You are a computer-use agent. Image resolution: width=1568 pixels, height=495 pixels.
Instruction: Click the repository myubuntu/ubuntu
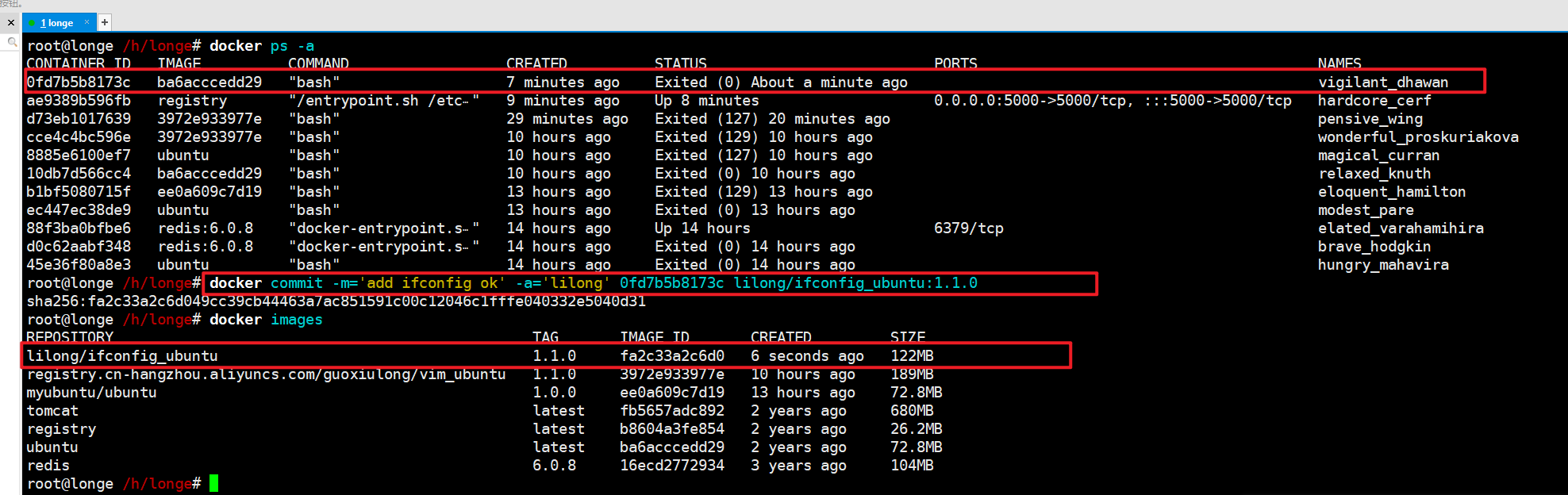tap(91, 393)
